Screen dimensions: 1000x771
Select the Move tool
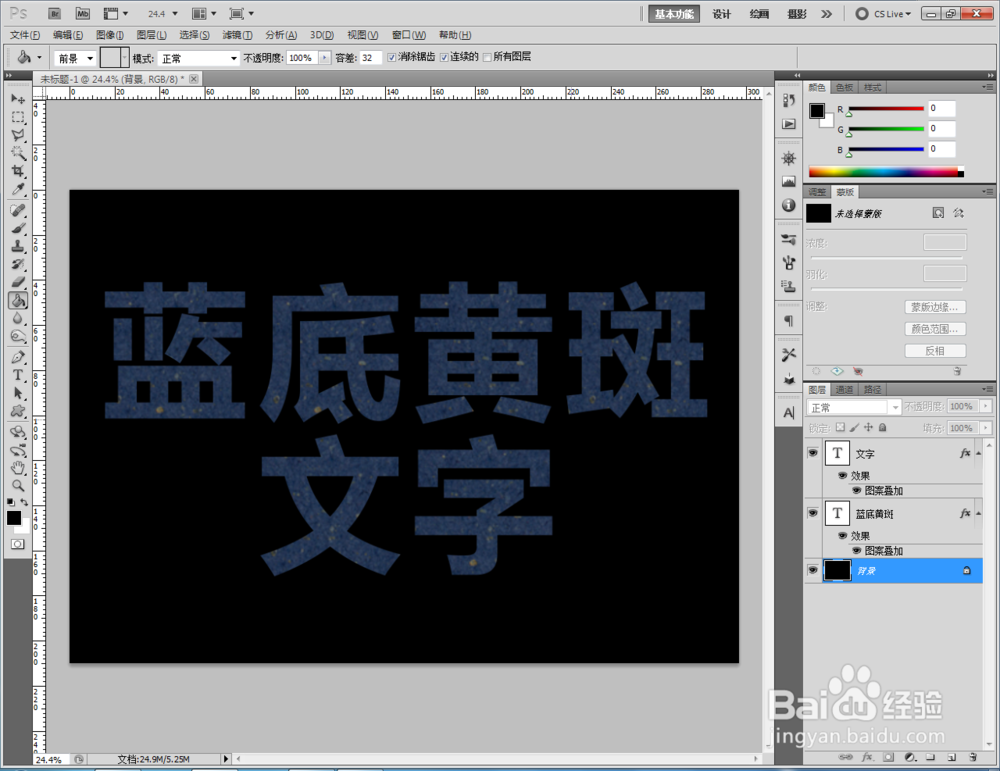pyautogui.click(x=18, y=99)
